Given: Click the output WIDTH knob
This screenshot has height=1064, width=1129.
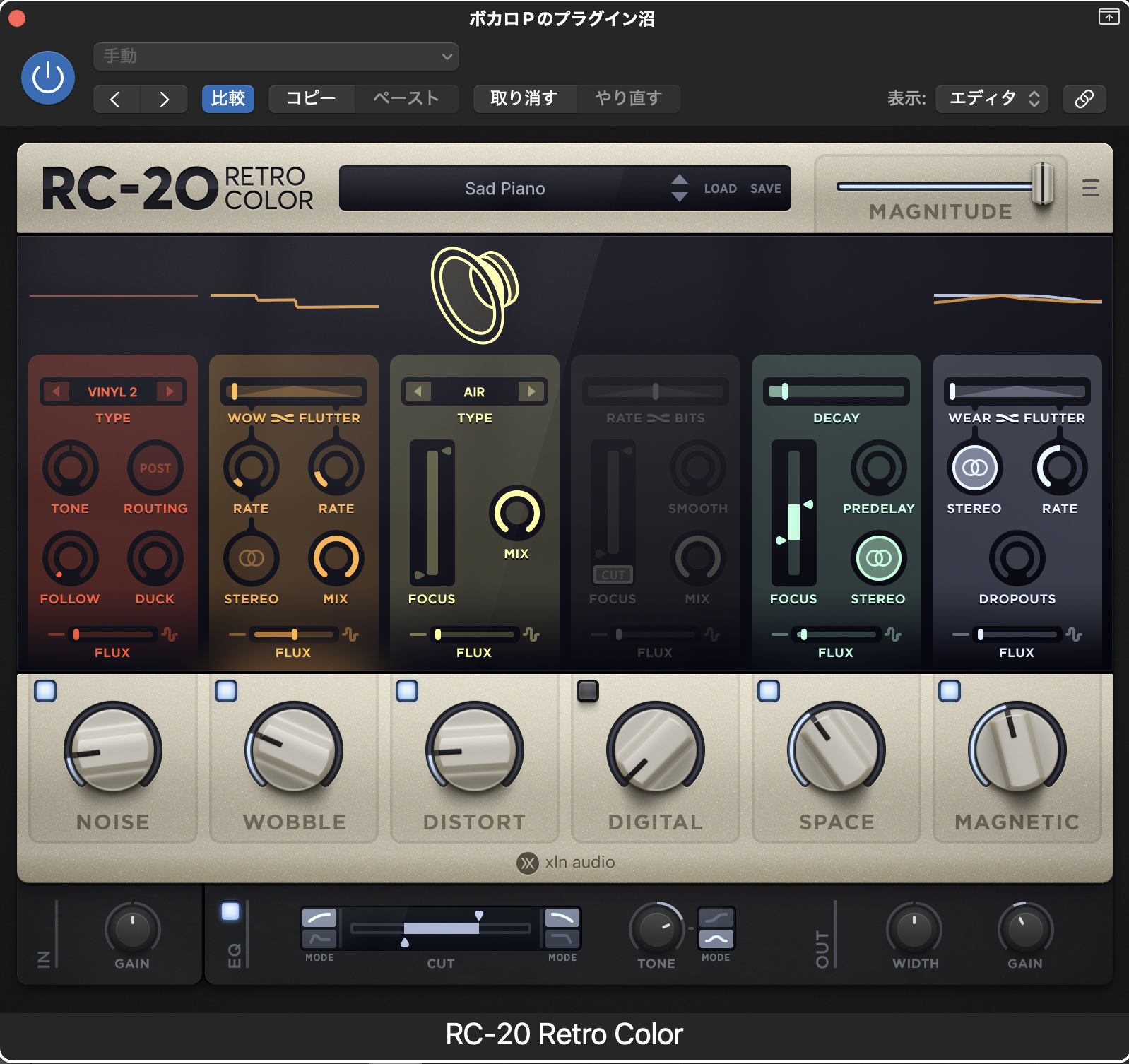Looking at the screenshot, I should [x=914, y=929].
